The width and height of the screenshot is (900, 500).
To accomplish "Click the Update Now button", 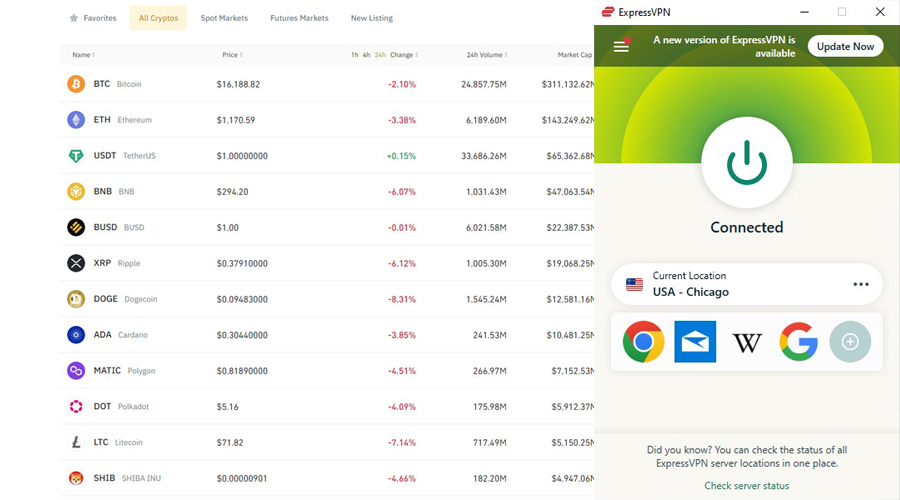I will click(x=845, y=46).
